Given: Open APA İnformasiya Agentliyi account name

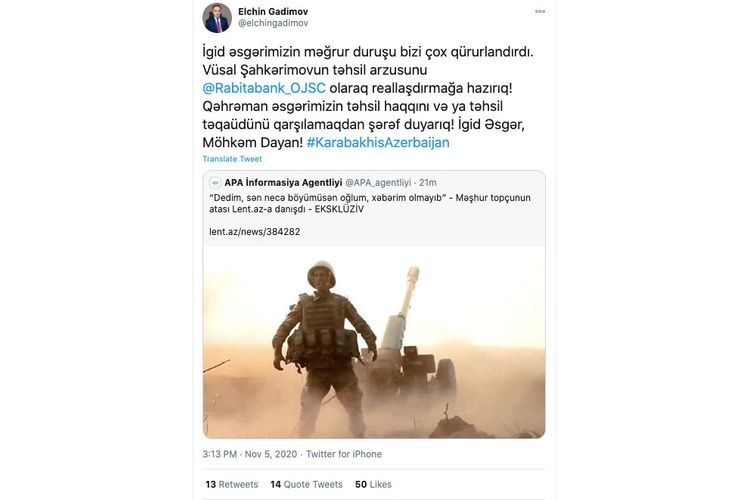Looking at the screenshot, I should click(283, 182).
